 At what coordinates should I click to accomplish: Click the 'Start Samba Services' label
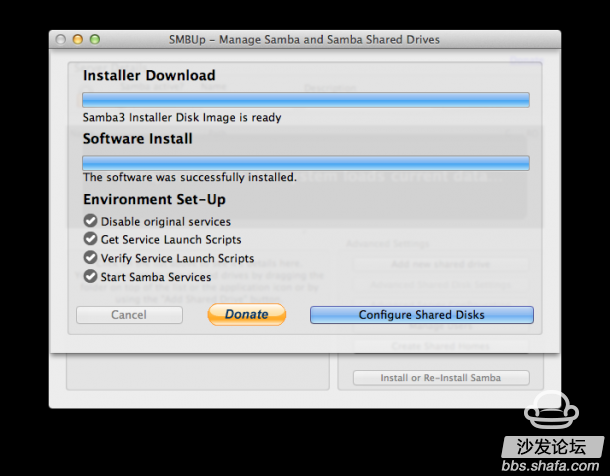(156, 277)
